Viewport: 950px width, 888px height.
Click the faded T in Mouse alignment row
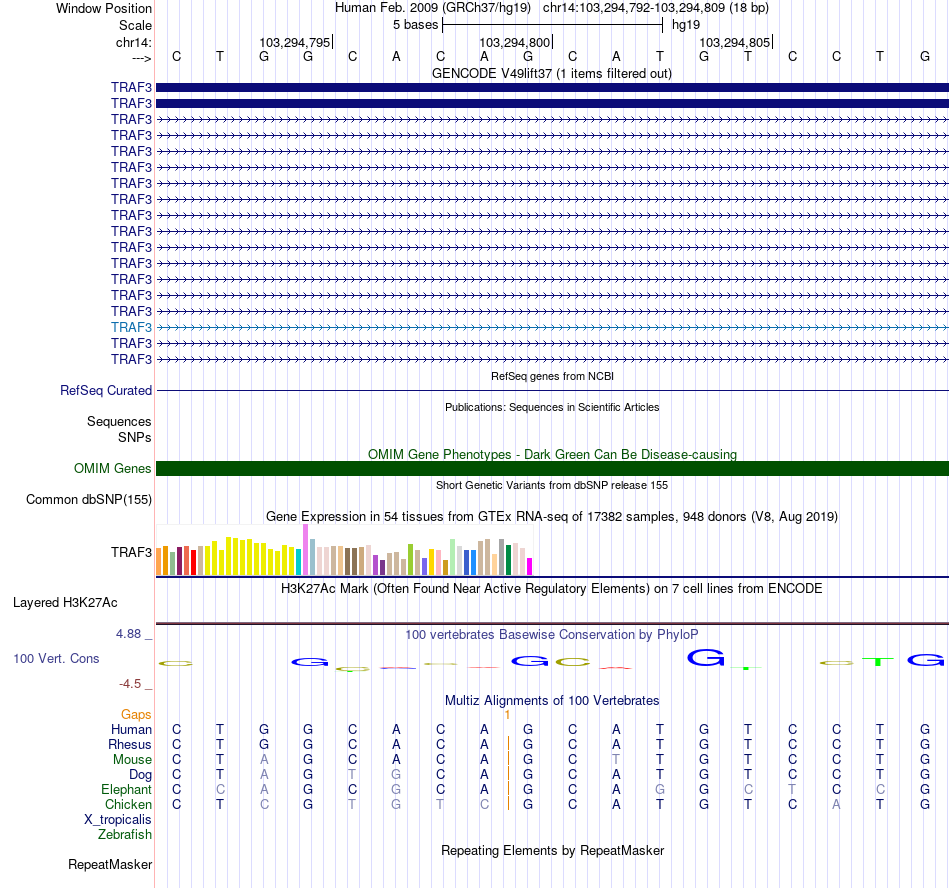616,760
